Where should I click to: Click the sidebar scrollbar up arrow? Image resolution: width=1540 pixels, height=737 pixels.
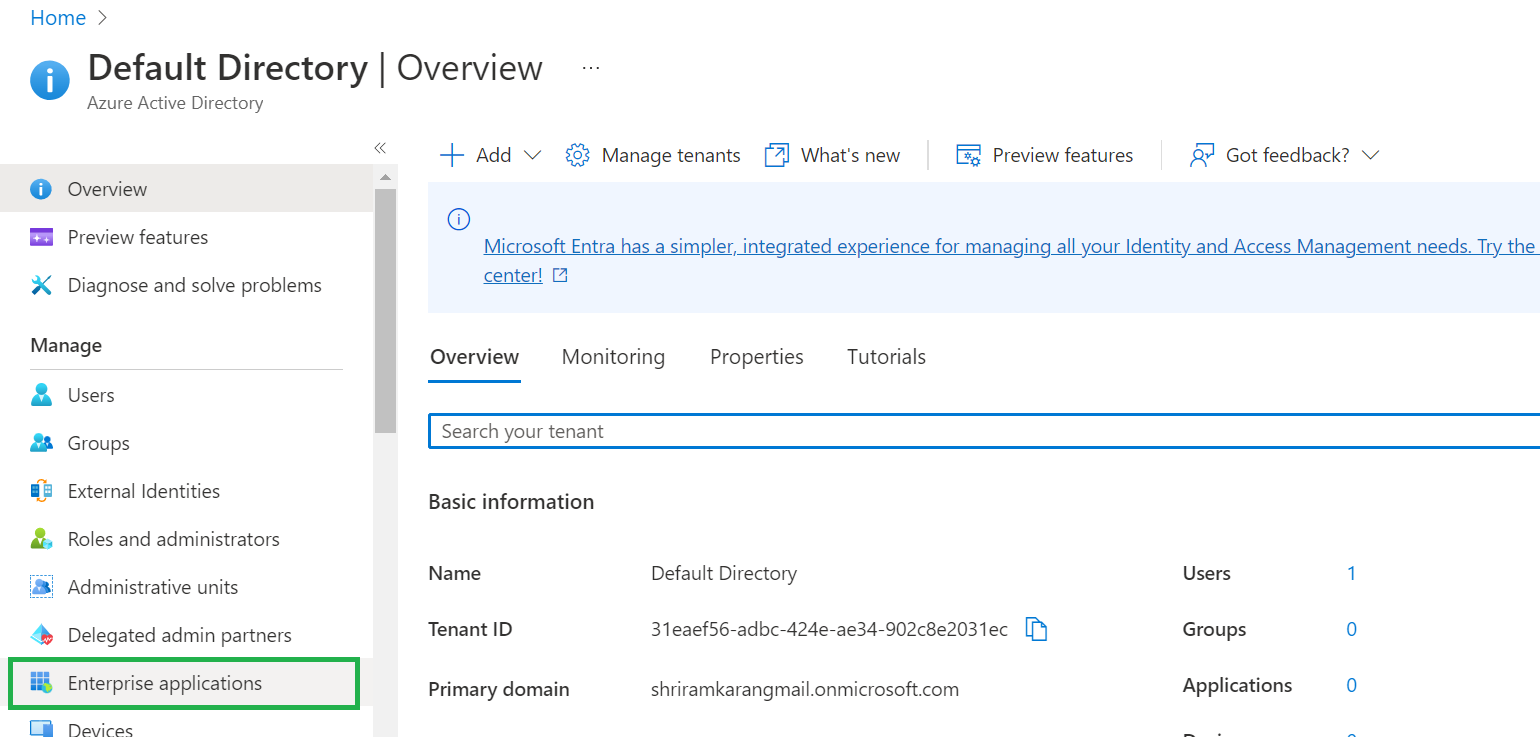click(x=385, y=177)
